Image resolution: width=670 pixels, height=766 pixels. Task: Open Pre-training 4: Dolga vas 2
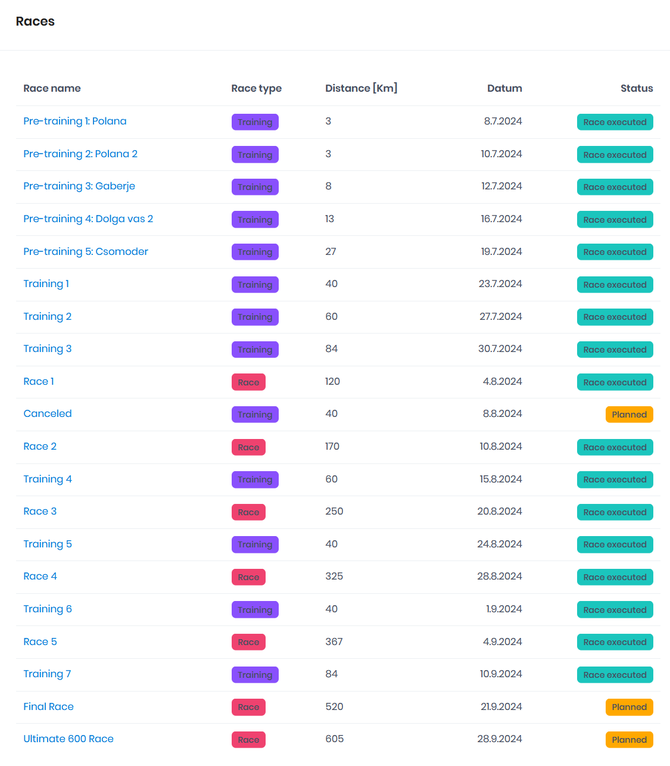point(88,219)
